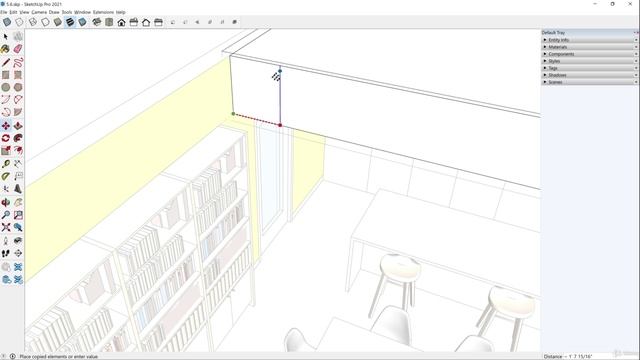Activate the Orbit tool
Screen dimensions: 640x360
click(6, 202)
